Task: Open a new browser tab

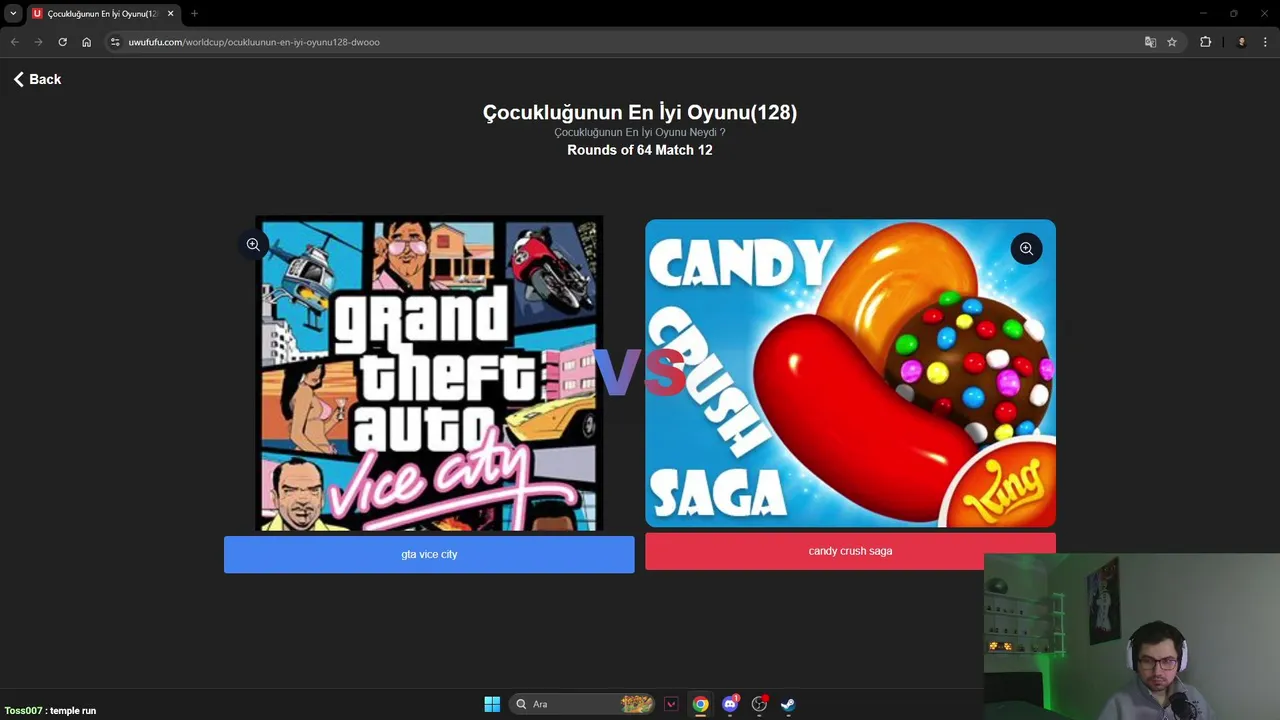Action: pos(194,14)
